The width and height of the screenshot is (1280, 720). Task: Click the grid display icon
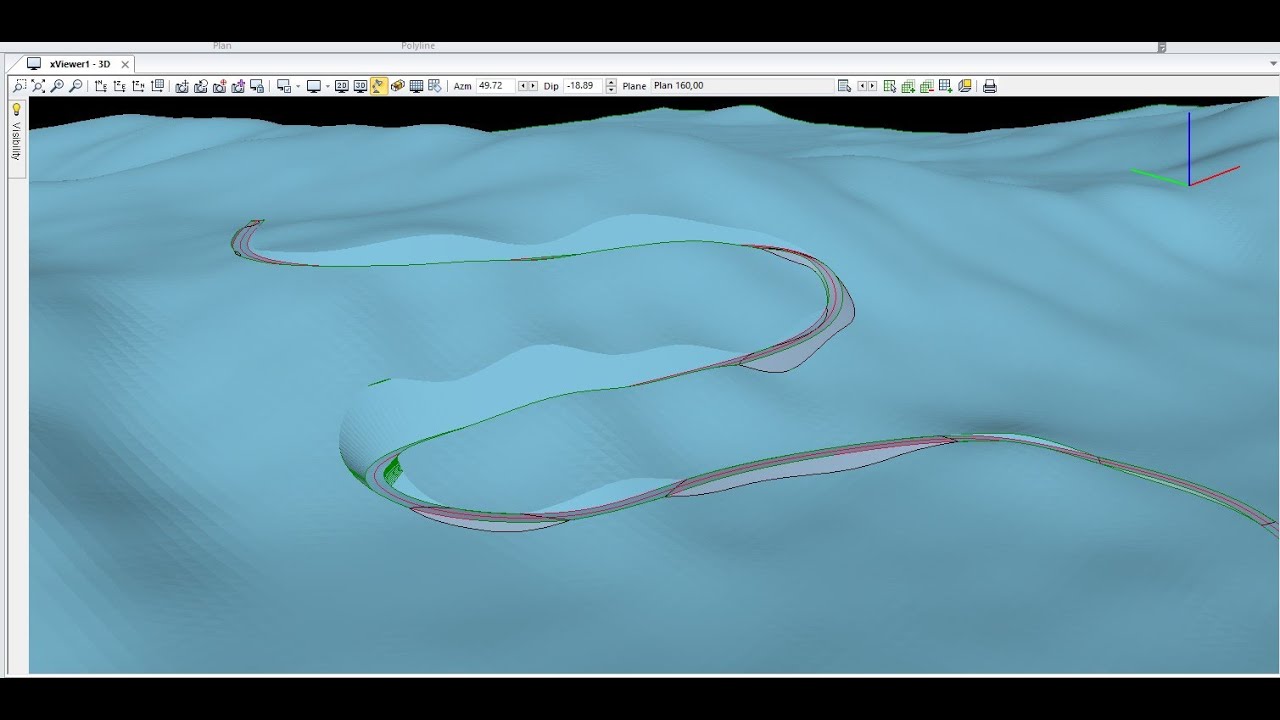pyautogui.click(x=416, y=86)
